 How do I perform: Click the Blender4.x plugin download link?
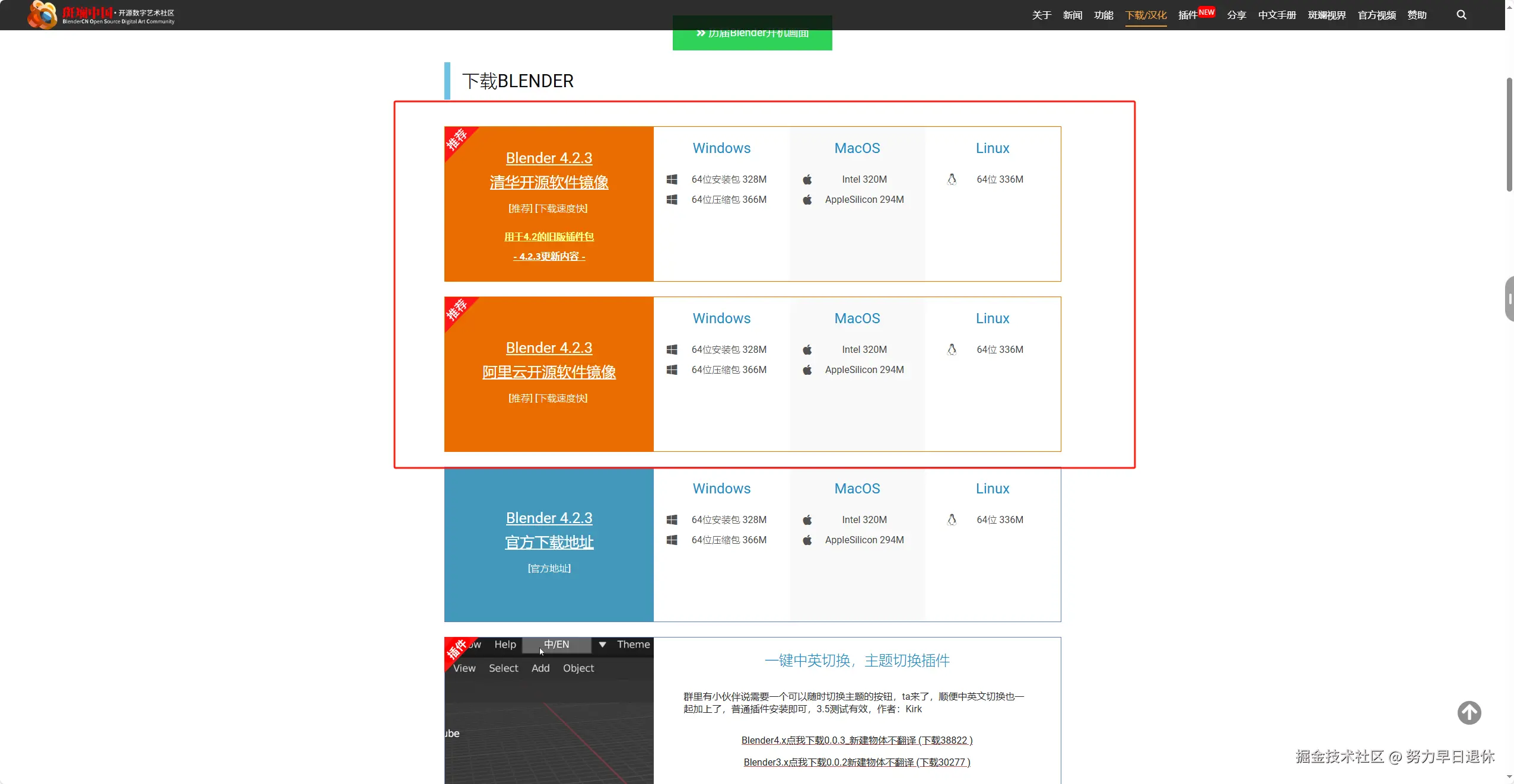pos(857,740)
